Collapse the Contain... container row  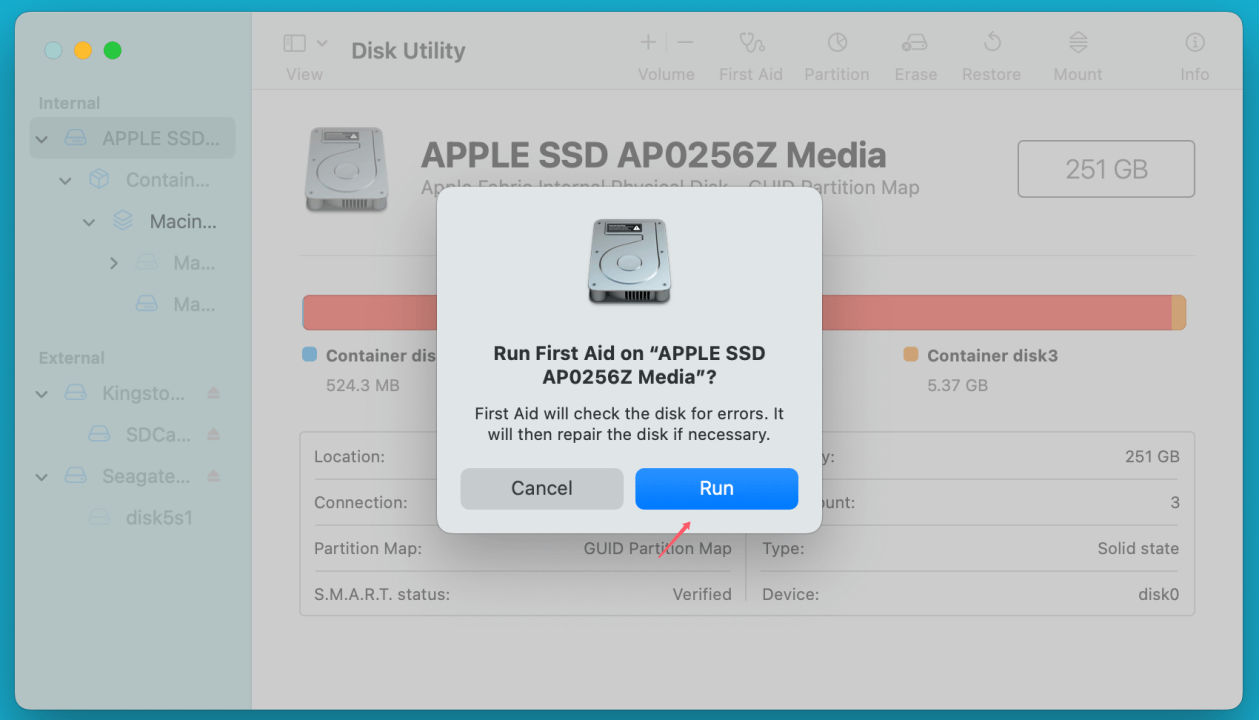click(66, 180)
